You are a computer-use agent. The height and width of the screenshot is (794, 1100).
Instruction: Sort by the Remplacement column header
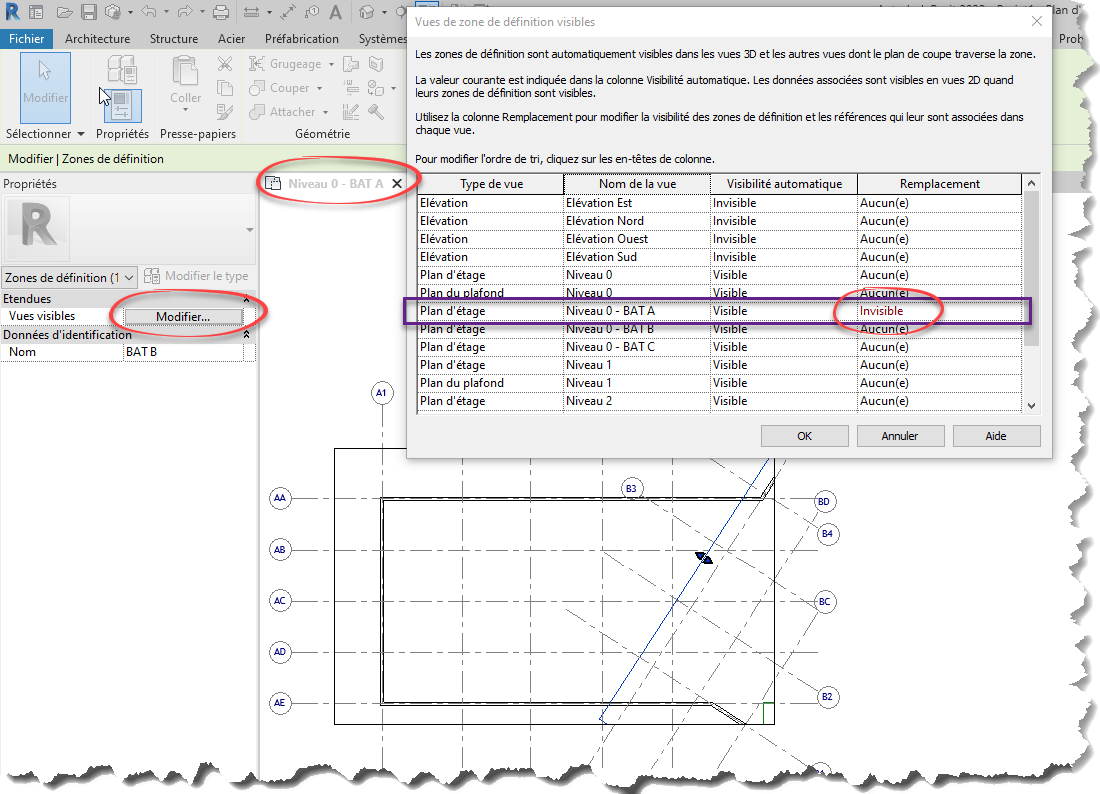click(x=939, y=184)
